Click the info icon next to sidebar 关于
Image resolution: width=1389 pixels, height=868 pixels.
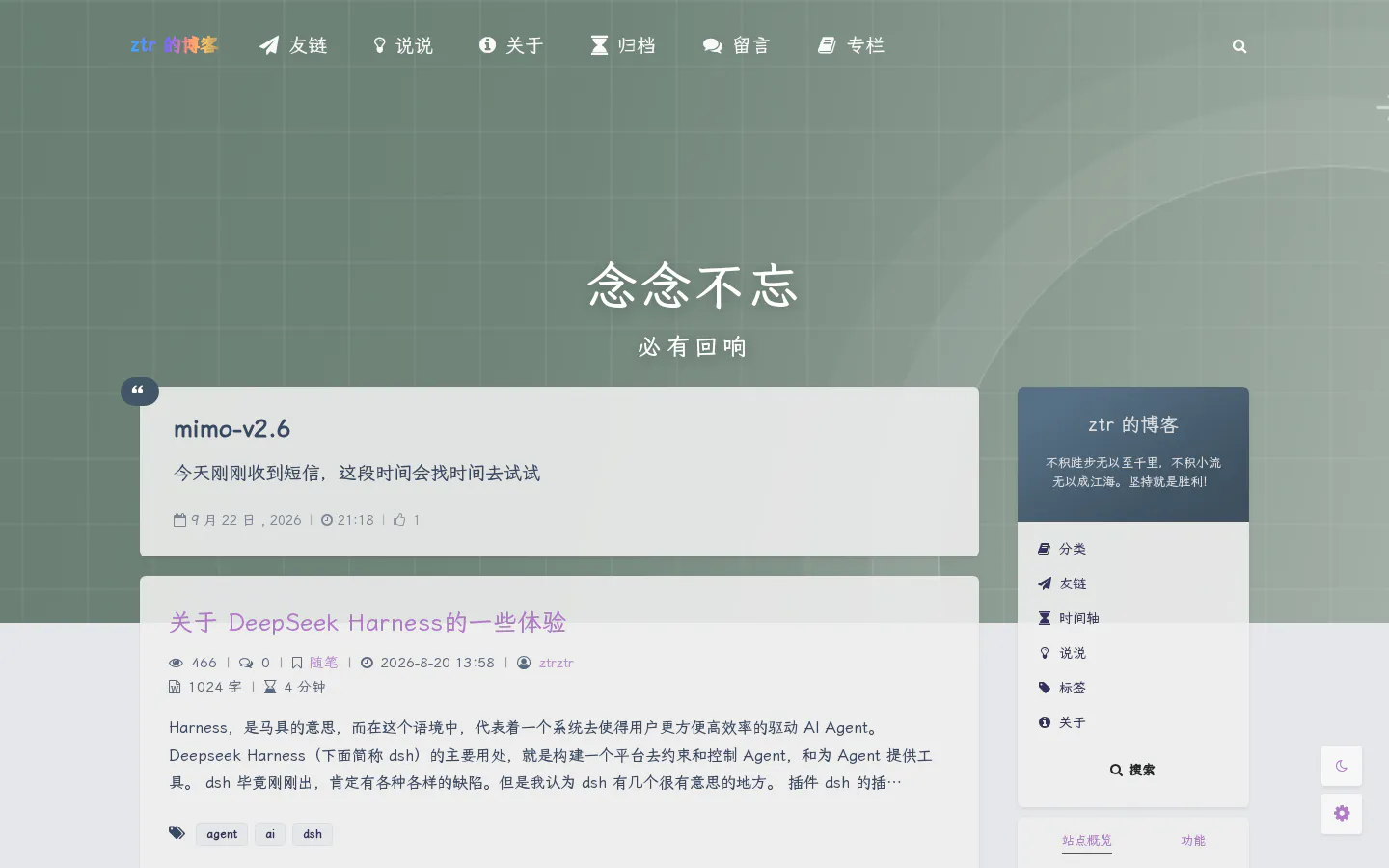[1044, 722]
